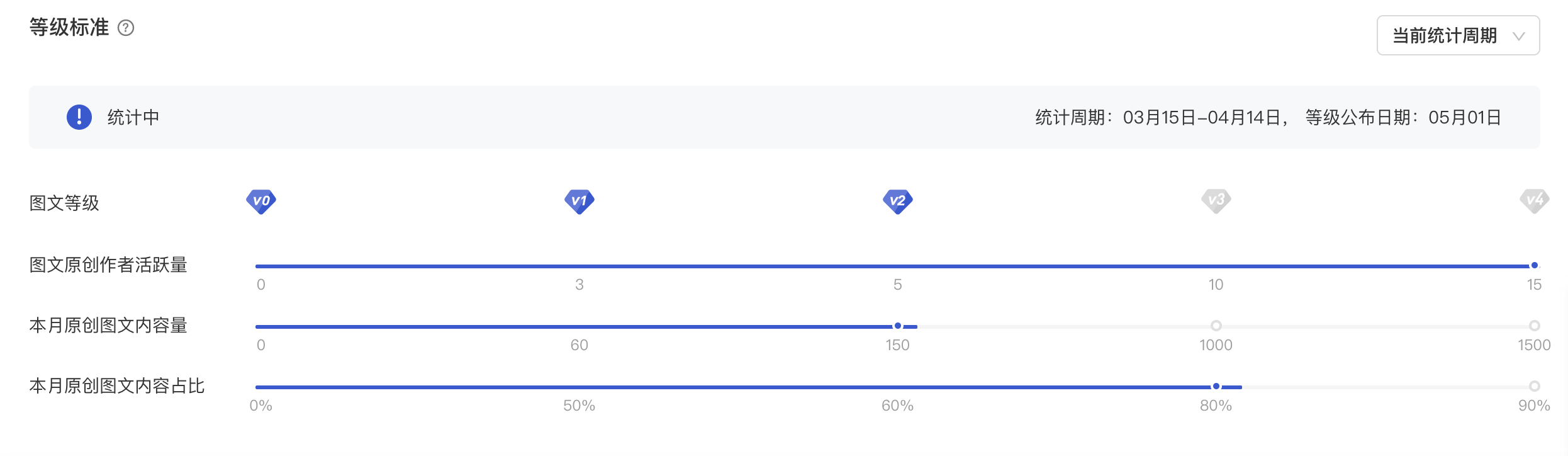Click the greyed V3 level badge
This screenshot has height=456, width=1568.
[1216, 201]
